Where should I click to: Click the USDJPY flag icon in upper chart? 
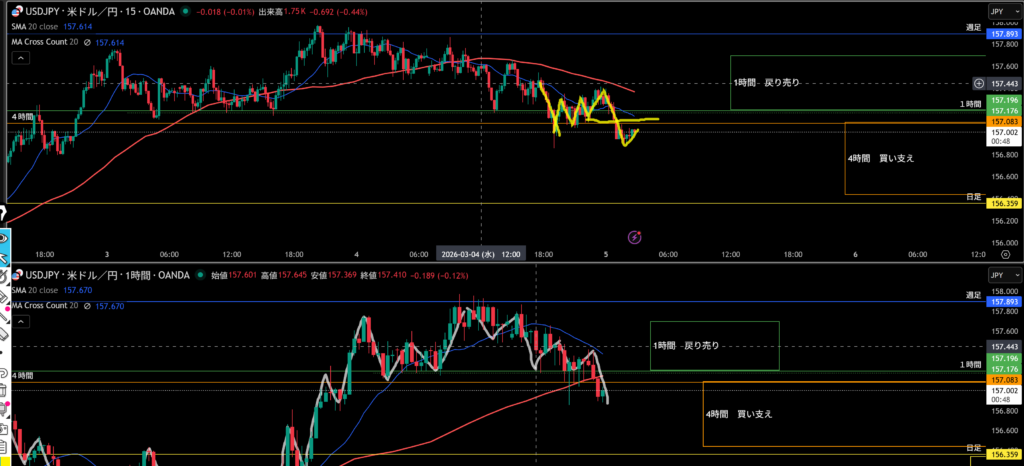[17, 12]
